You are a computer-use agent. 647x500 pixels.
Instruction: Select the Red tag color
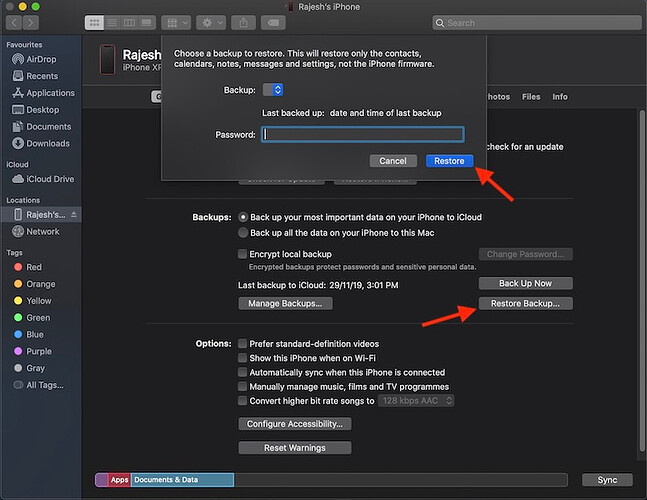point(34,267)
